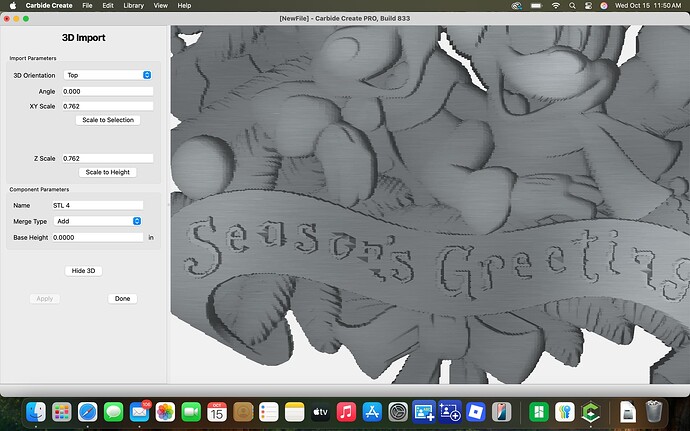The height and width of the screenshot is (431, 690).
Task: Open Numbers from the dock
Action: pos(539,413)
